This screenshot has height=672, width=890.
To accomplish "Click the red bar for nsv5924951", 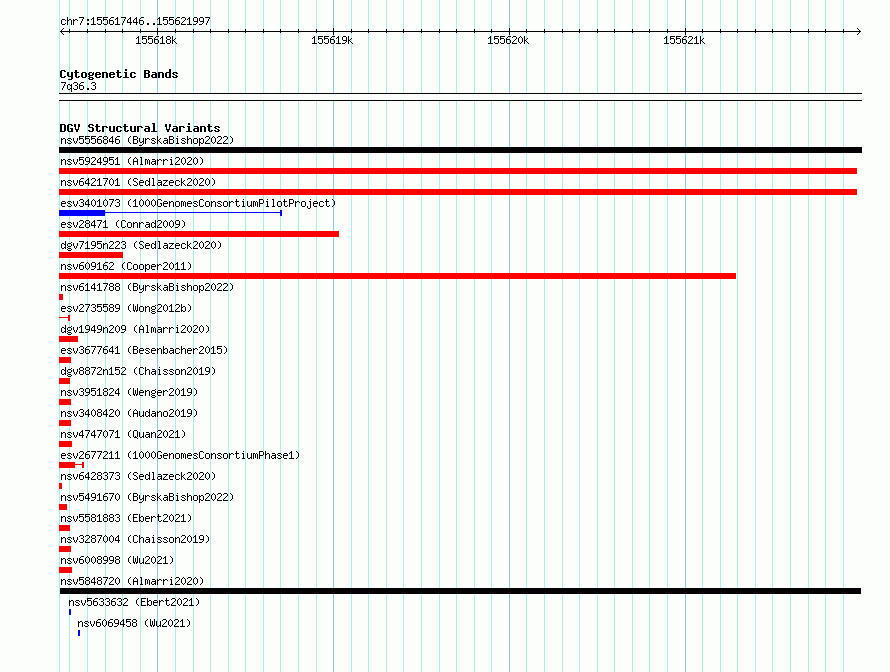I will (x=458, y=171).
